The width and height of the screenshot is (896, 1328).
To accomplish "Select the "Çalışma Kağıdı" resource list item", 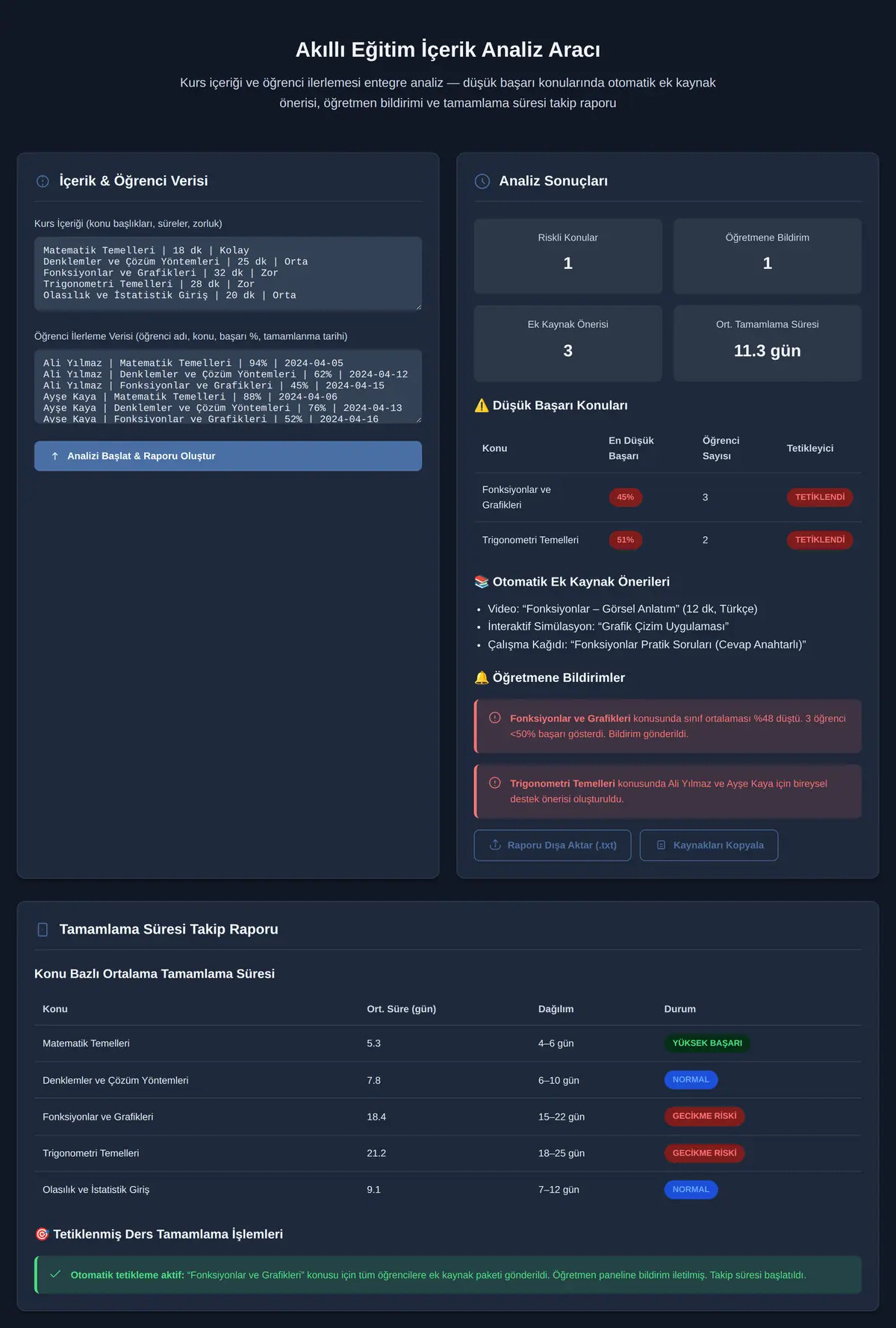I will coord(647,645).
